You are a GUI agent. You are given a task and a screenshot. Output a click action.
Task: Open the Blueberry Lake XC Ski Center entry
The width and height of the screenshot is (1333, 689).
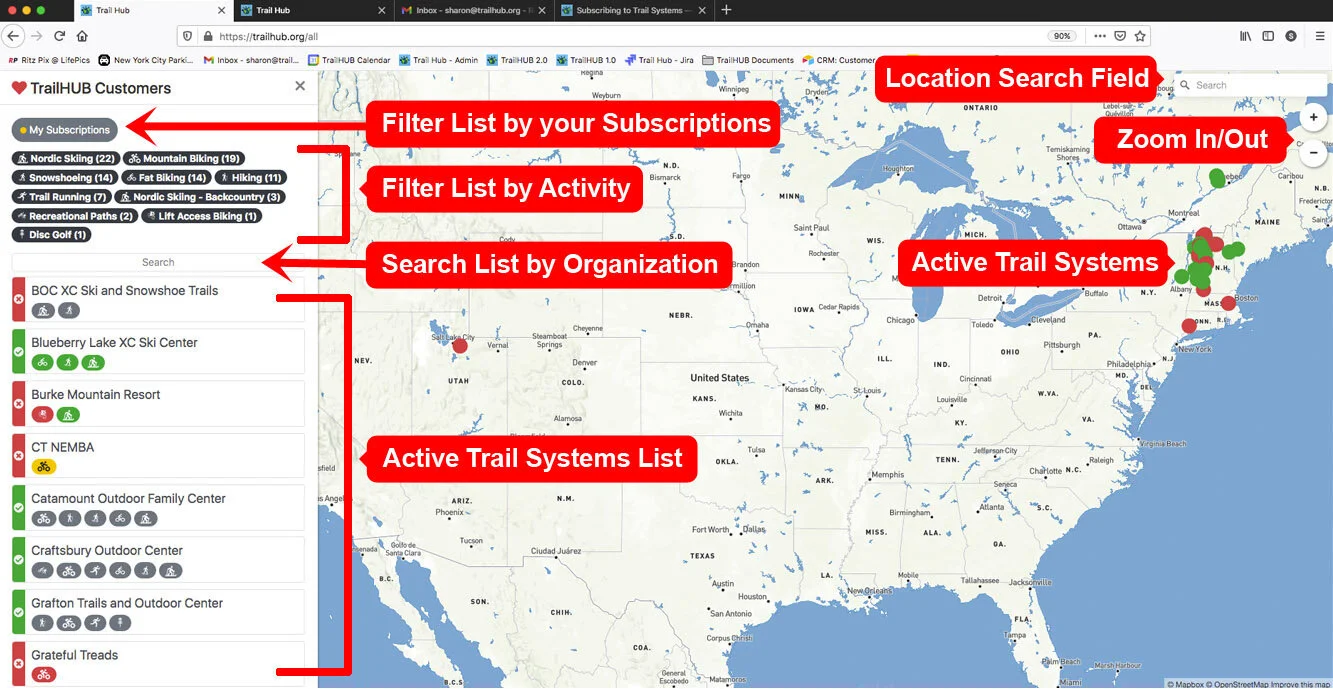158,351
